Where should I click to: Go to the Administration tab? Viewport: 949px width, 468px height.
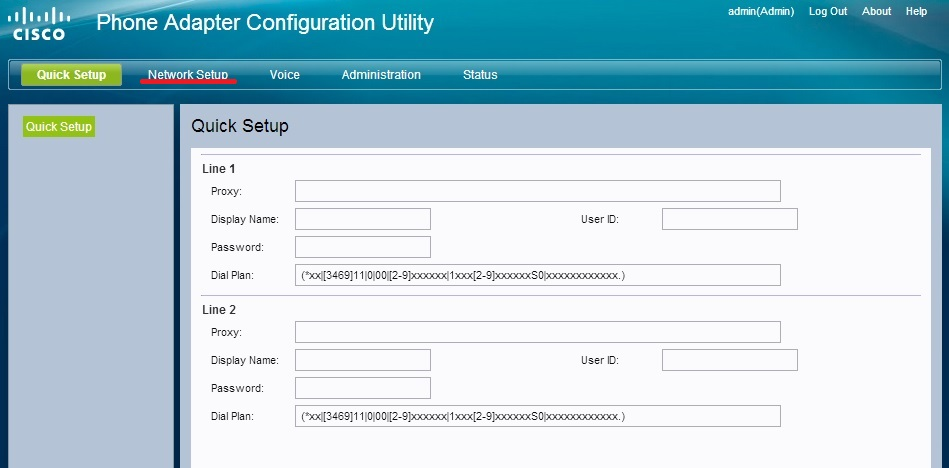click(381, 75)
